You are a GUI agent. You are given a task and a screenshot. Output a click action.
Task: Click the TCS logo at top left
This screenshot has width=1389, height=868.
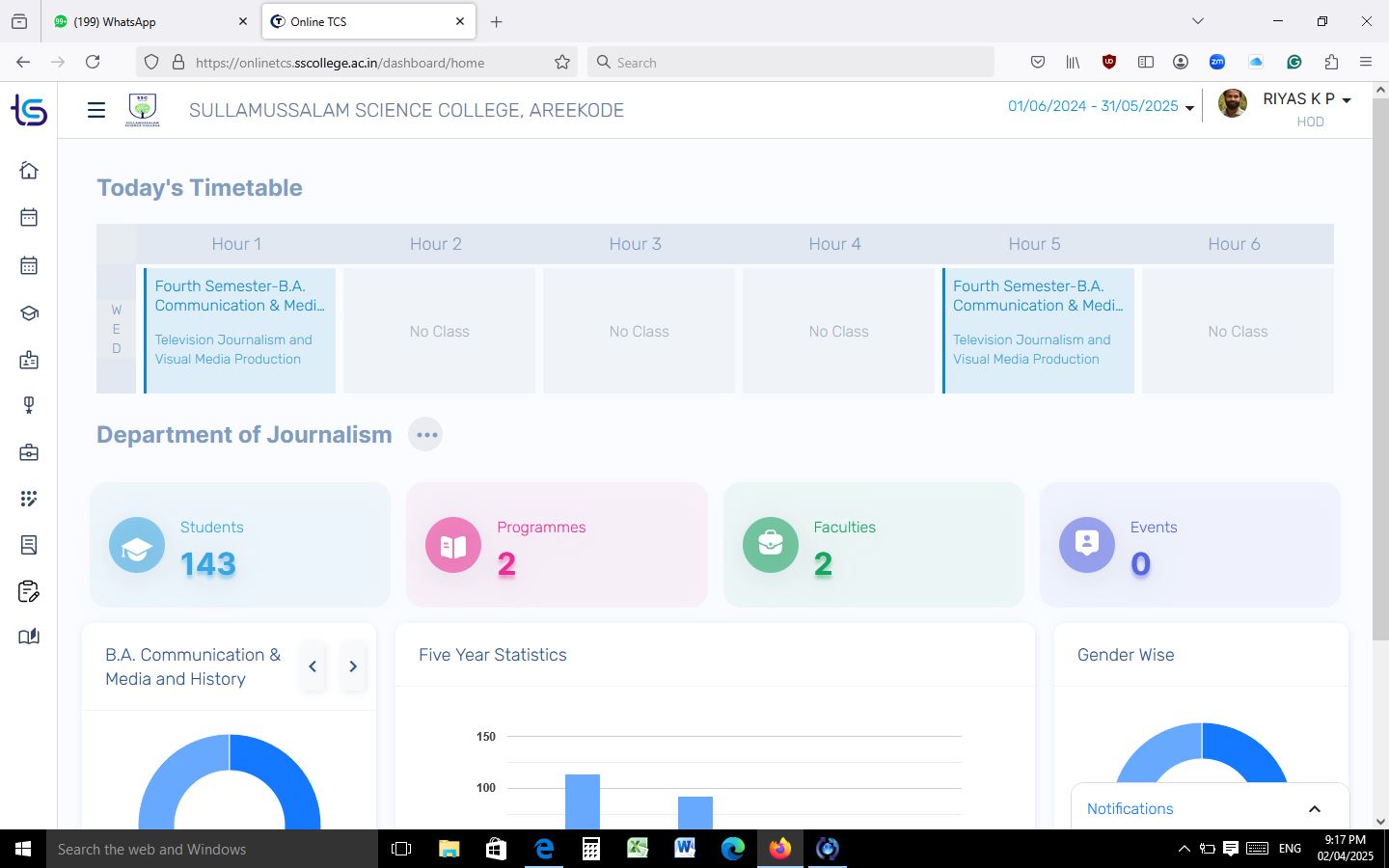pyautogui.click(x=29, y=111)
